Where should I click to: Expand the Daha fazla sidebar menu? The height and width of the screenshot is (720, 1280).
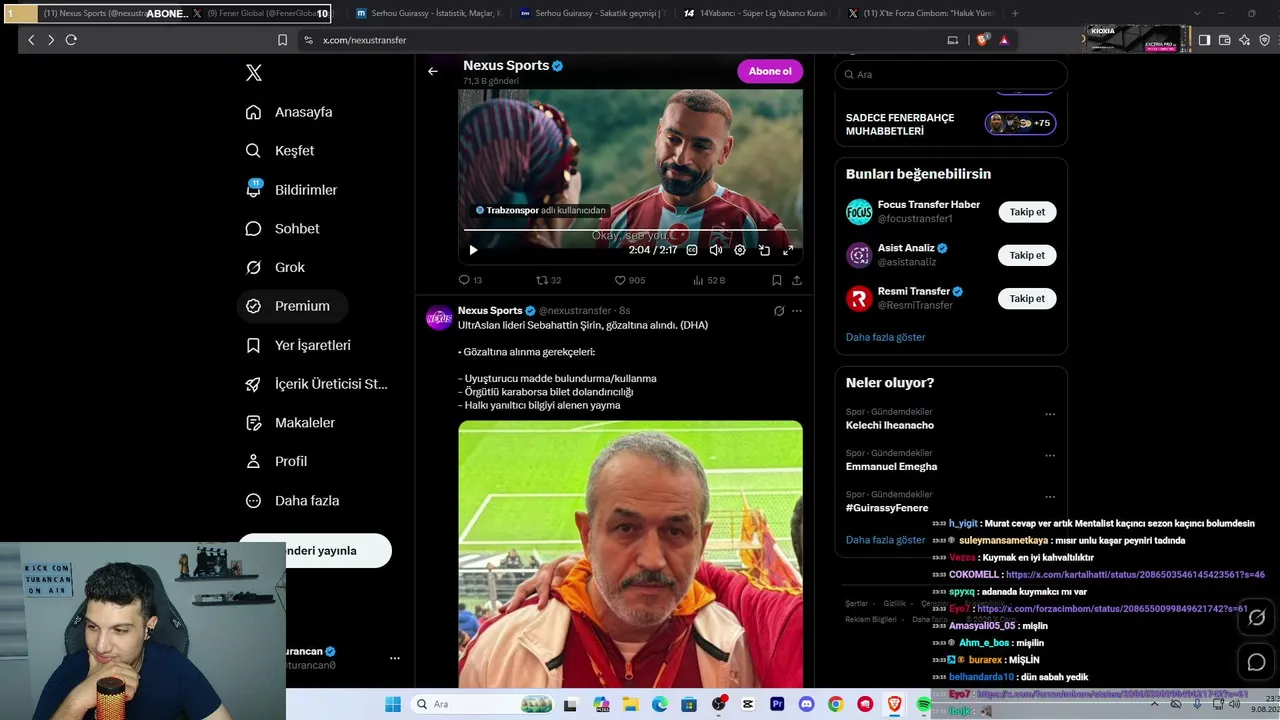point(293,500)
